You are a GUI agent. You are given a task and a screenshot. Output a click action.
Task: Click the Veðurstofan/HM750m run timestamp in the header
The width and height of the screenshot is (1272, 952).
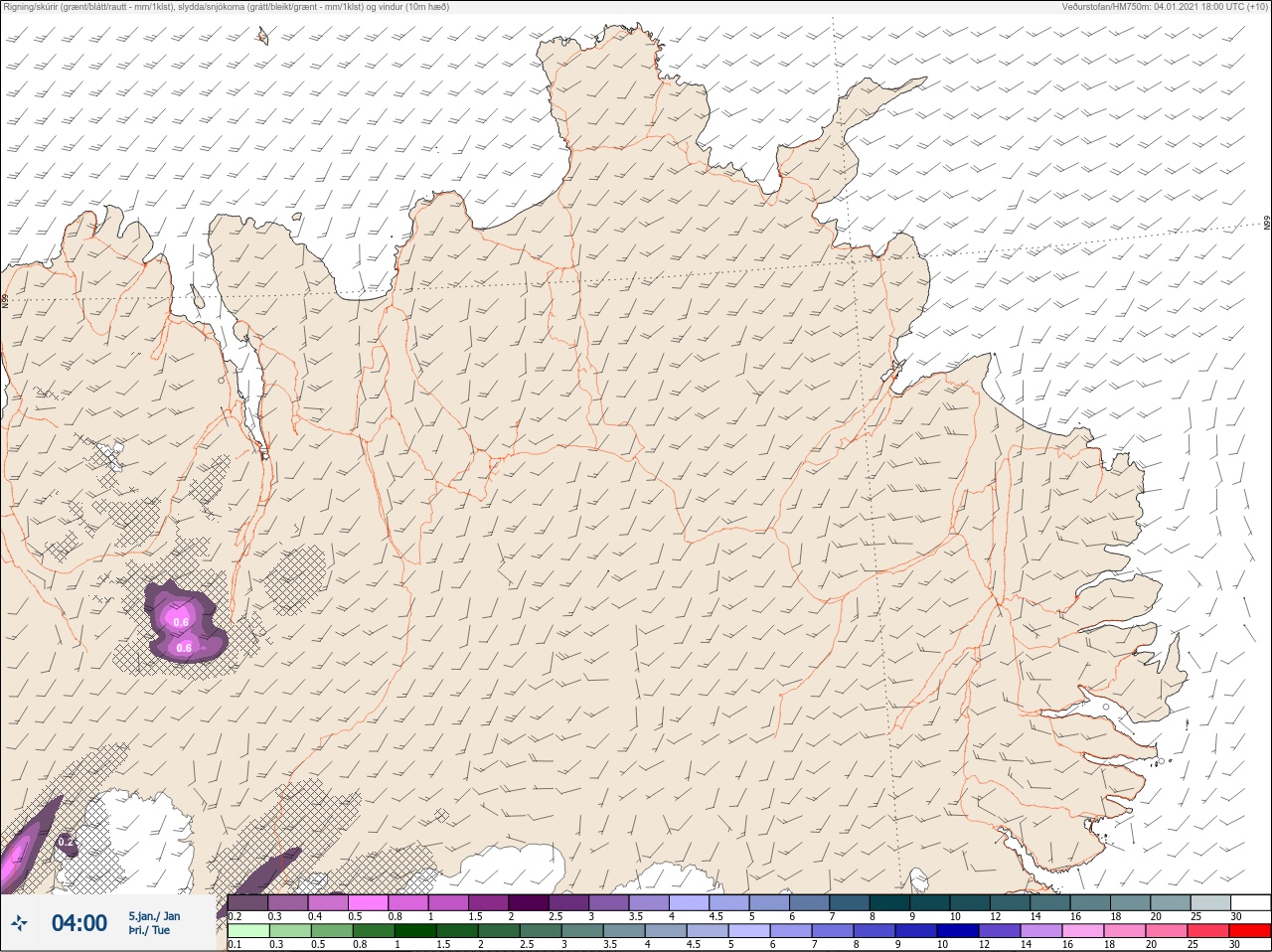[x=1165, y=7]
